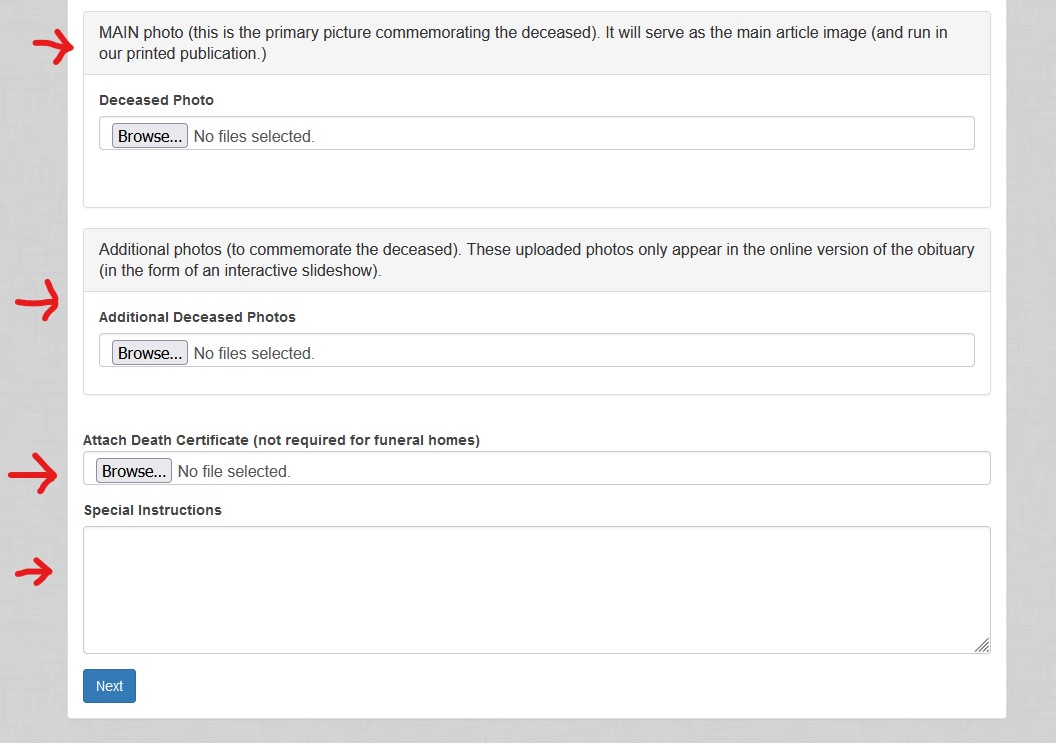1056x743 pixels.
Task: Click empty space below Deceased Photo file field
Action: click(536, 180)
